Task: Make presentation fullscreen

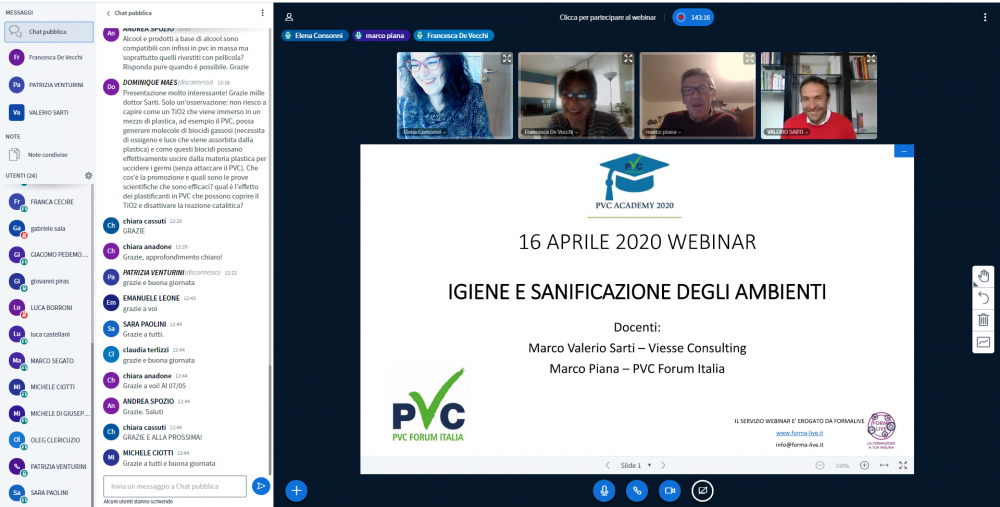Action: pos(903,465)
